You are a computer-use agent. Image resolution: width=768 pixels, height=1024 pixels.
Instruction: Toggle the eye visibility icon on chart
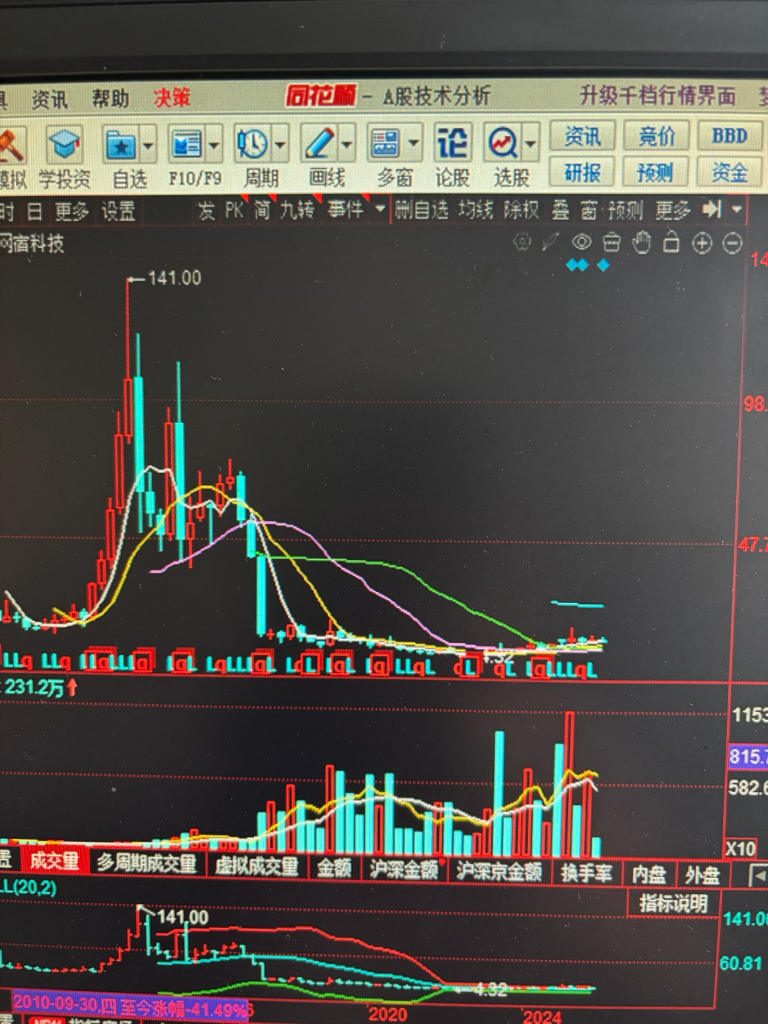point(581,243)
